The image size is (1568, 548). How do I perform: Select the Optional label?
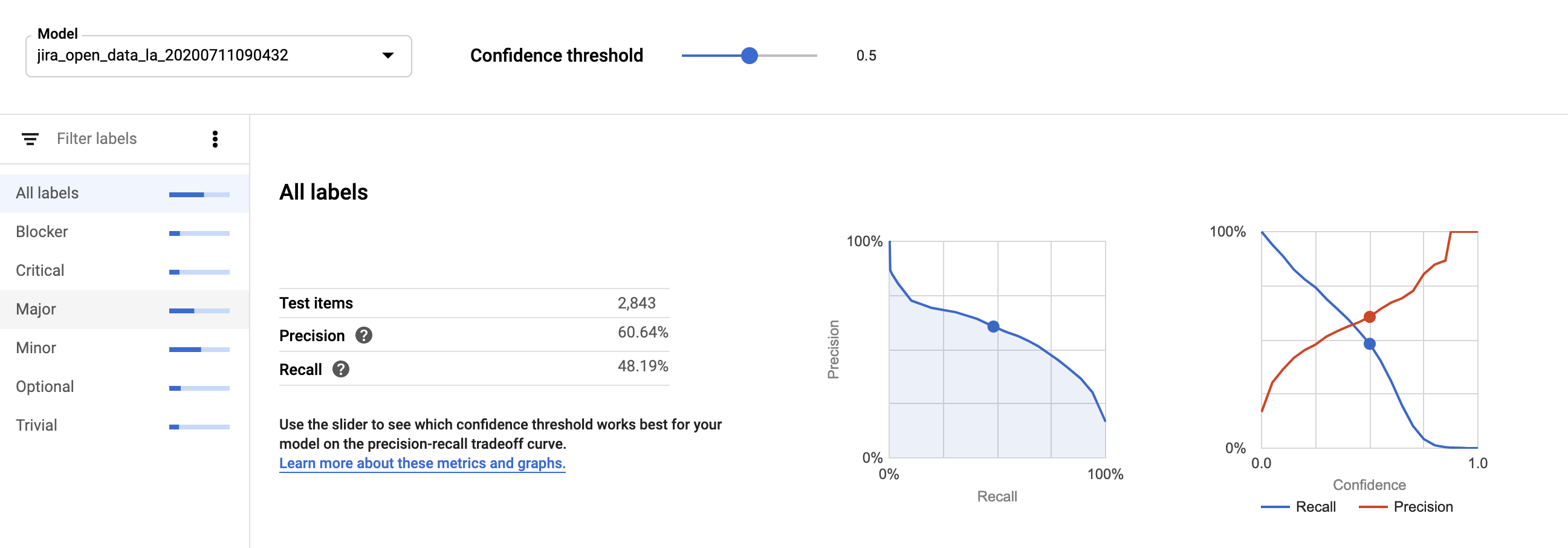45,386
